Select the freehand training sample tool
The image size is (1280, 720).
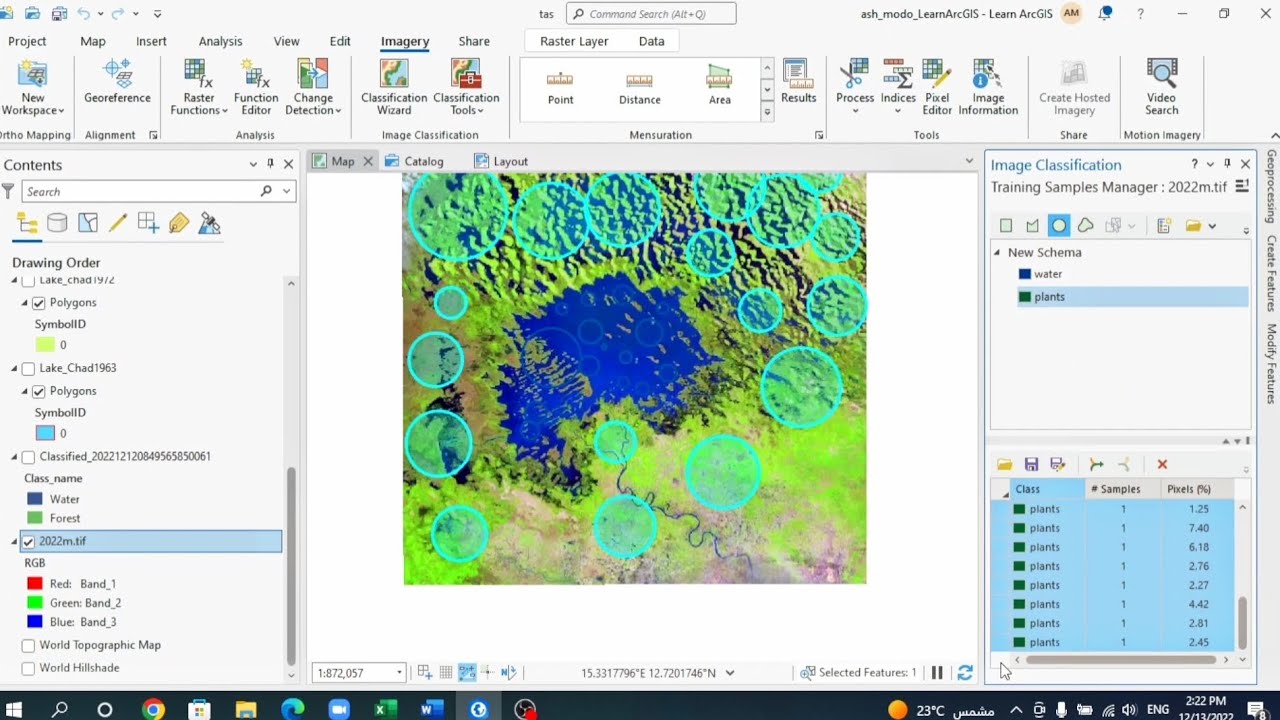point(1085,226)
